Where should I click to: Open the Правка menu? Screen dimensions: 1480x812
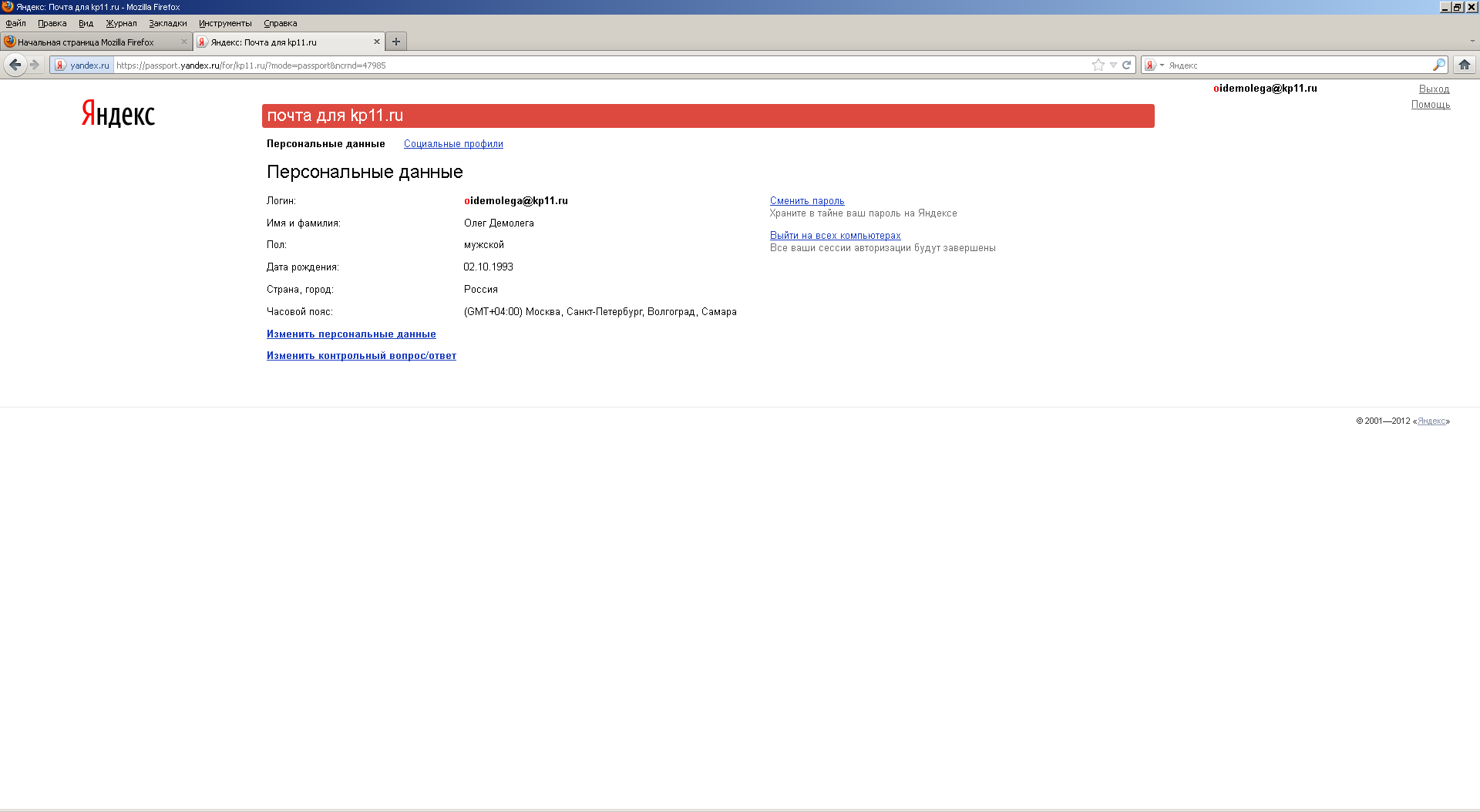click(x=52, y=23)
